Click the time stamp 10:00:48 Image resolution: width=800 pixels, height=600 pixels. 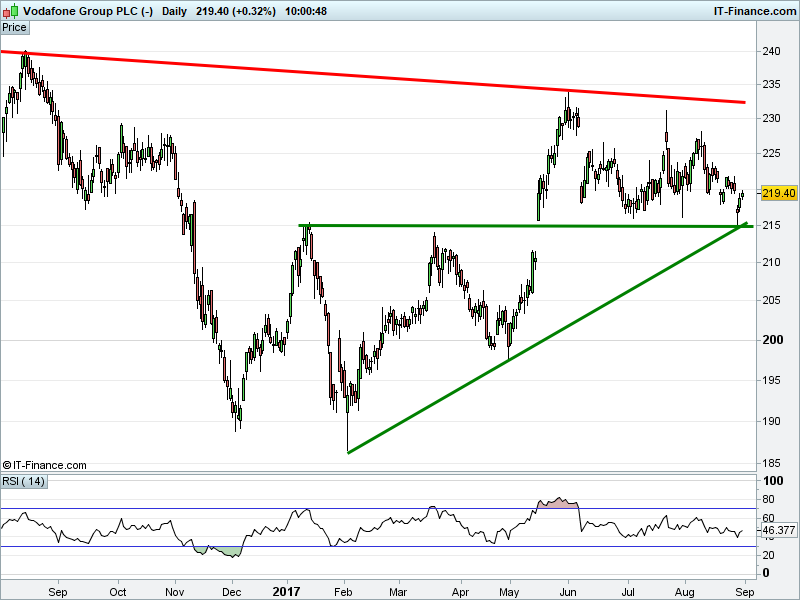click(306, 11)
